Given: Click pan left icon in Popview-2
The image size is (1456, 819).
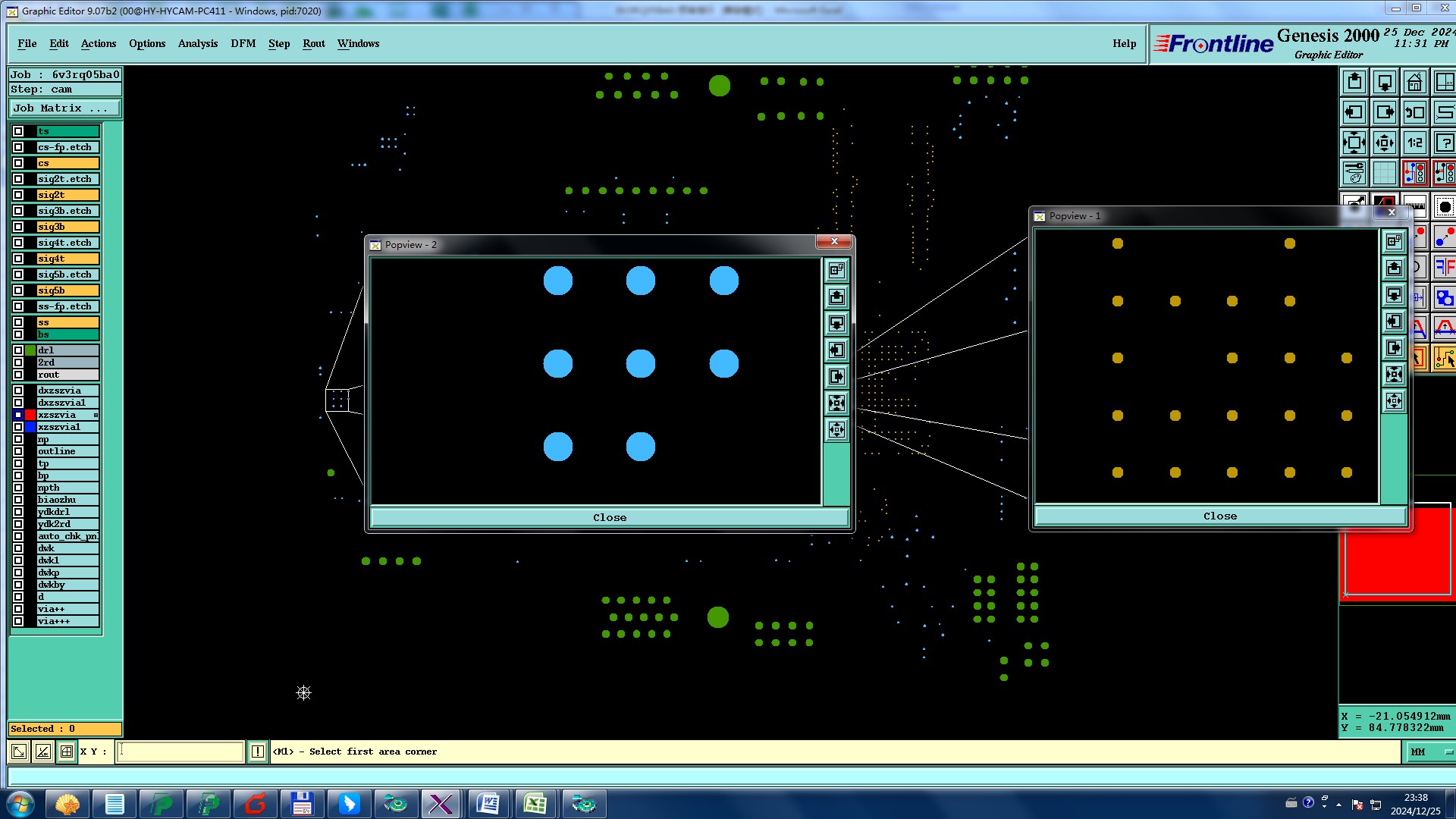Looking at the screenshot, I should [x=836, y=350].
